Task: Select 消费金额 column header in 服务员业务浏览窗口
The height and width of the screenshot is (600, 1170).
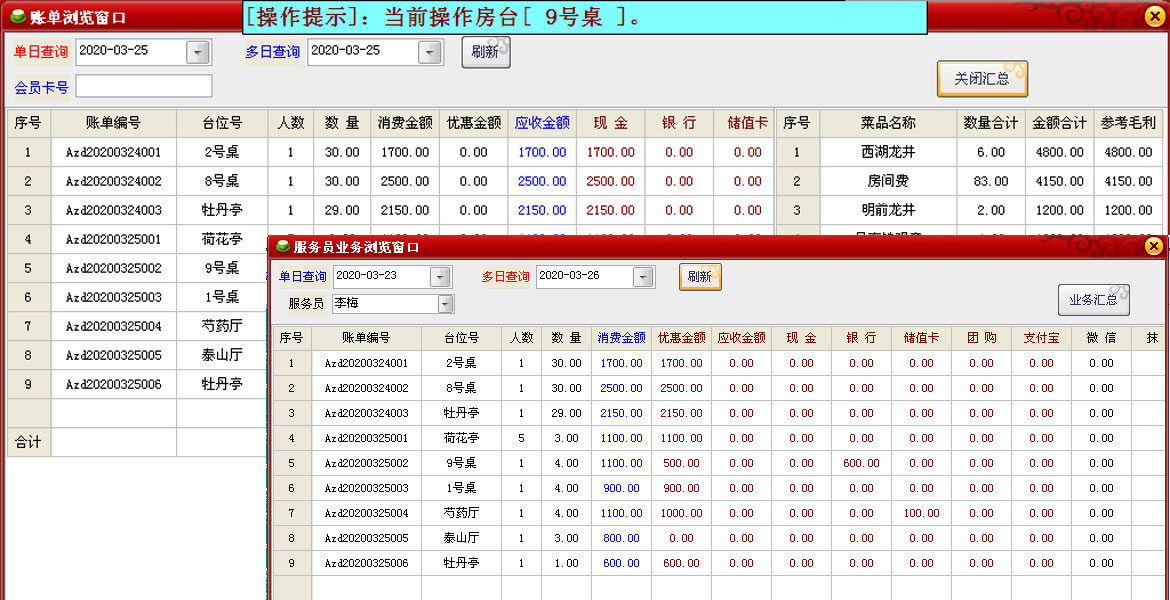Action: pos(622,338)
